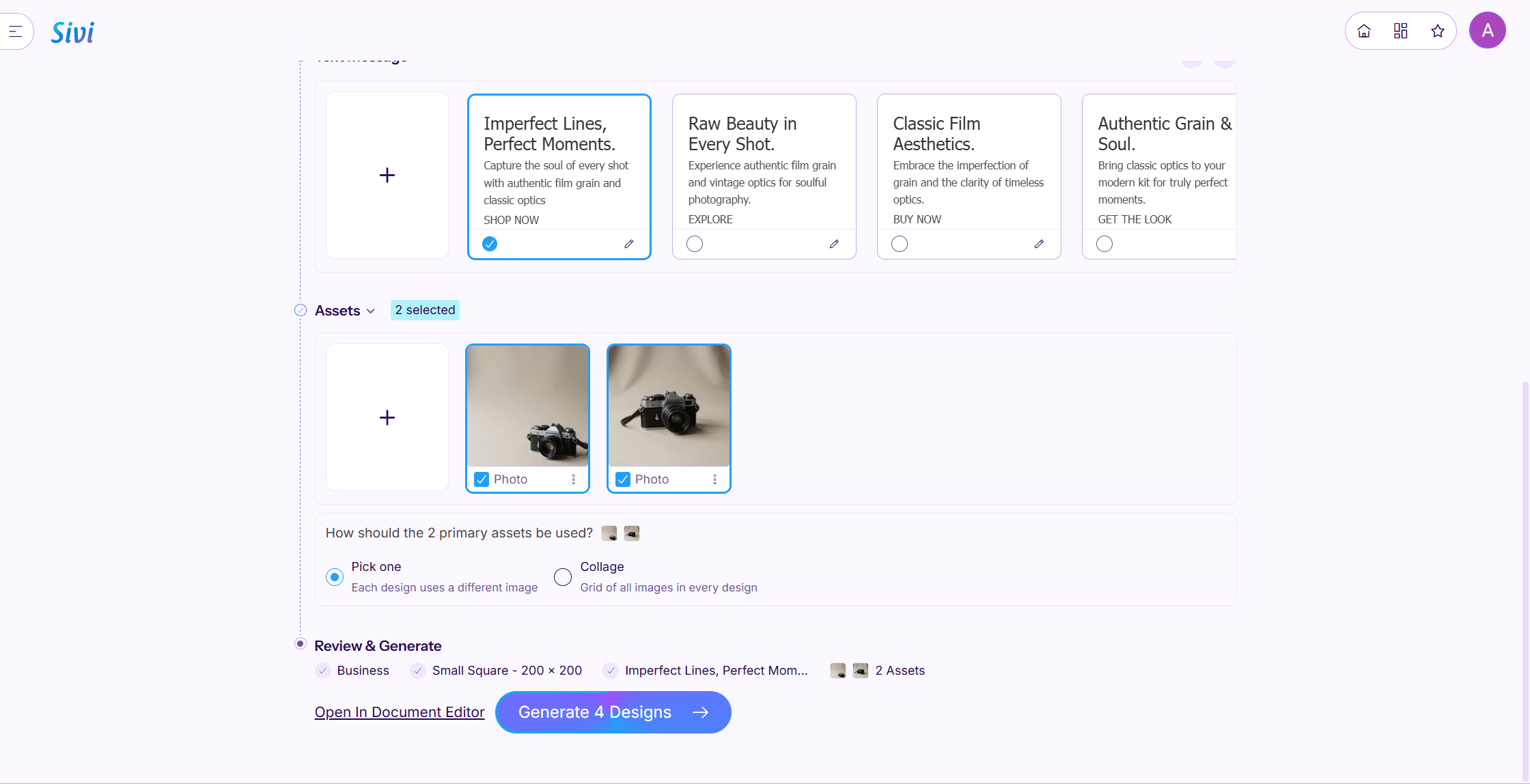Screen dimensions: 1530x784
Task: Edit the Classic Film Aesthetics card
Action: click(1039, 244)
